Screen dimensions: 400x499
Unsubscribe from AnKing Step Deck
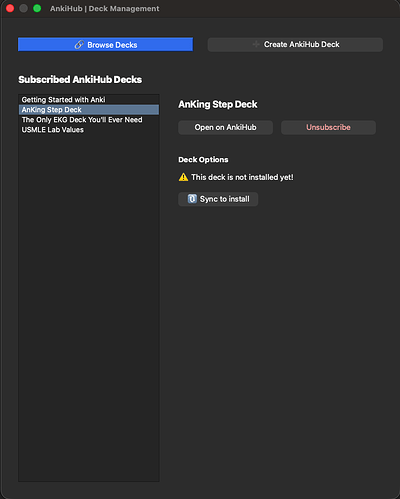pos(328,127)
